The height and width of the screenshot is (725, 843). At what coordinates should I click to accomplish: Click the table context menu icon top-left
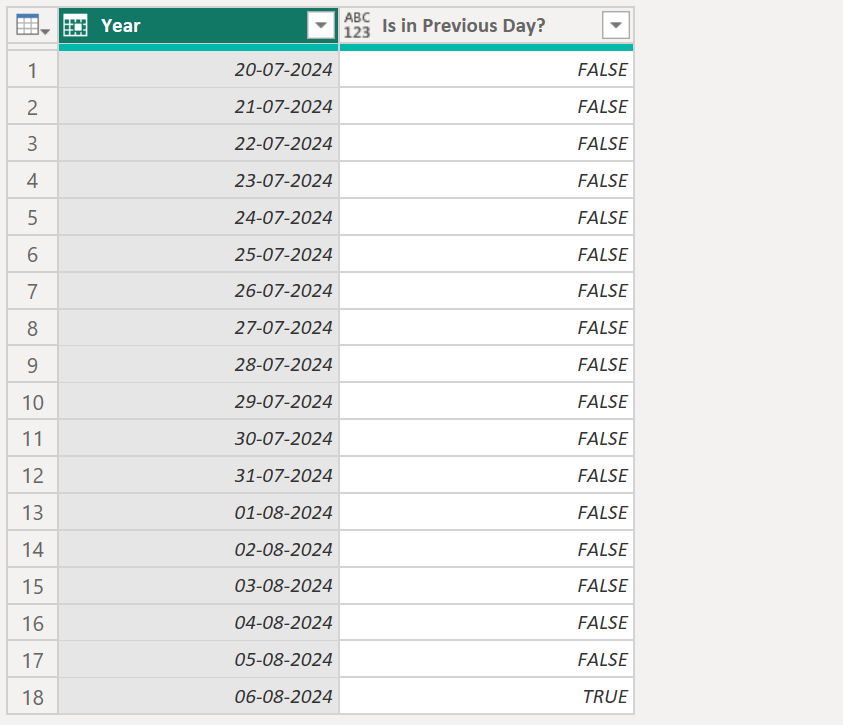(27, 24)
